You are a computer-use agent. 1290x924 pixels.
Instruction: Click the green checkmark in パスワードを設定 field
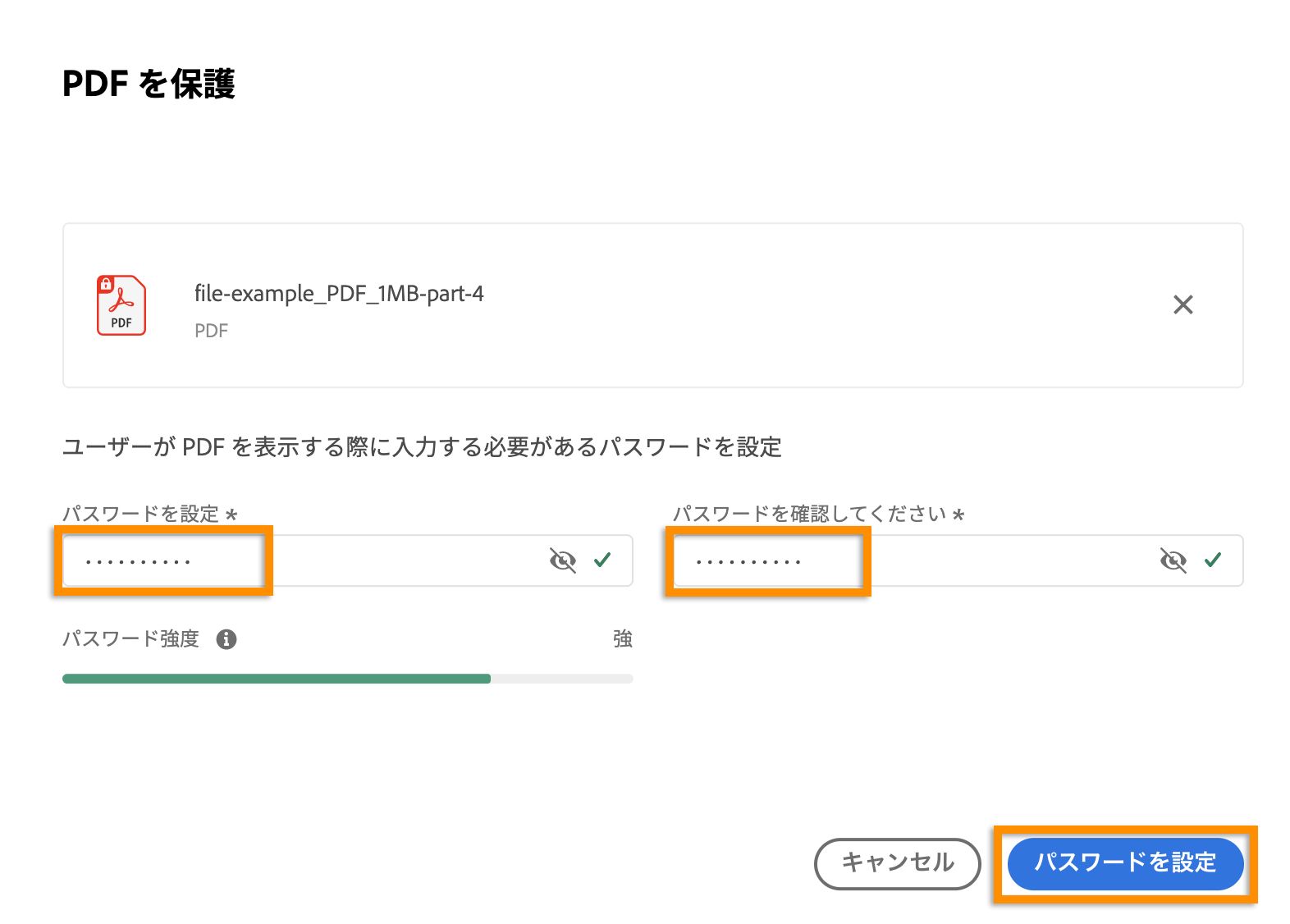602,560
